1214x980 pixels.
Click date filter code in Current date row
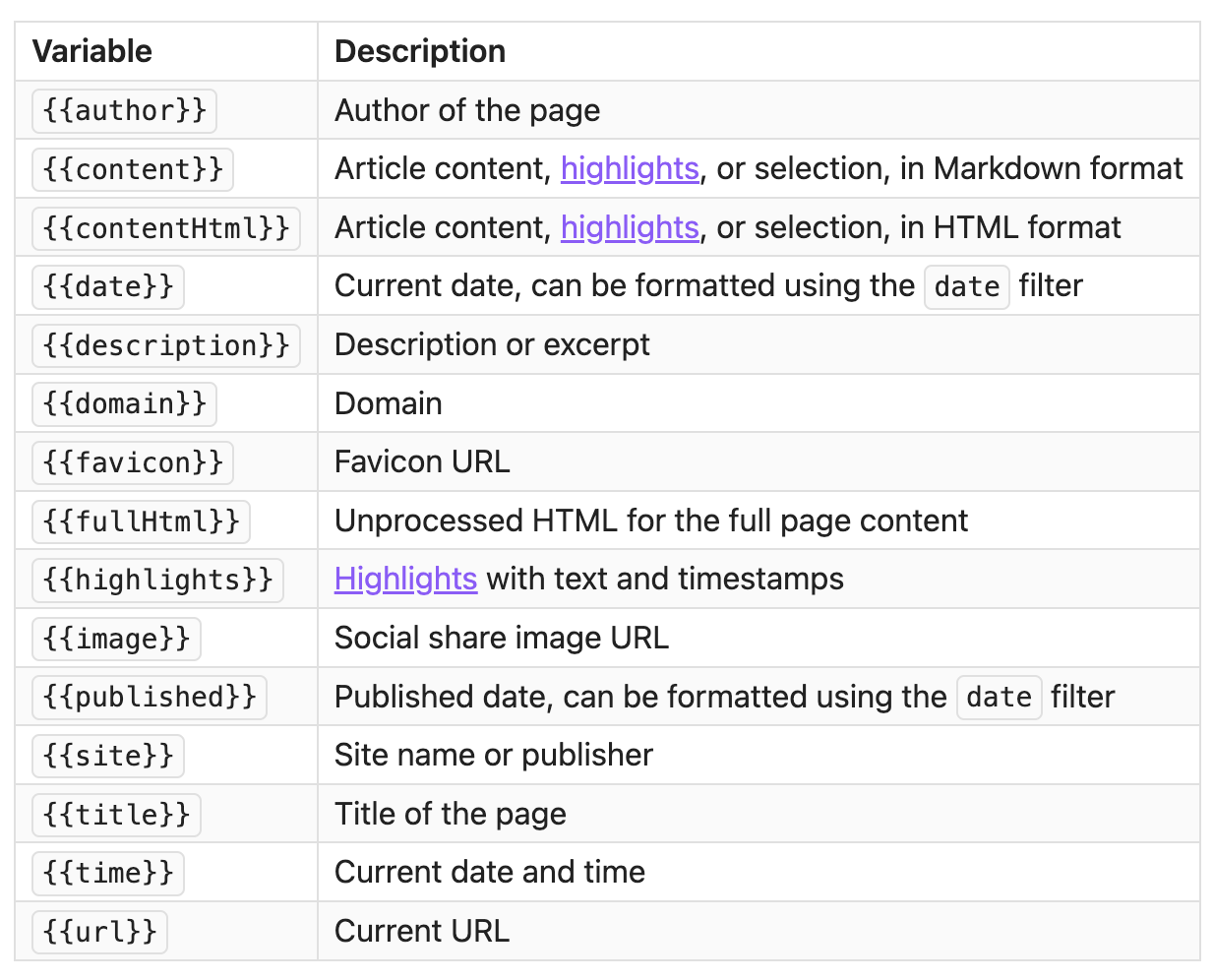[966, 287]
